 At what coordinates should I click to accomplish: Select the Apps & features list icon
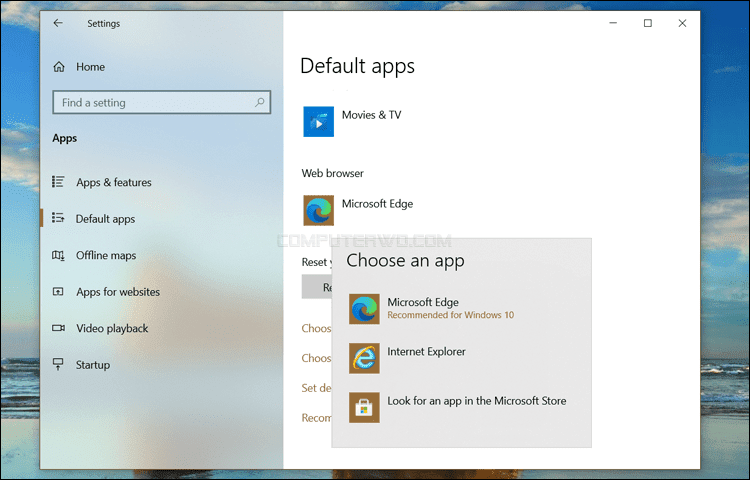pyautogui.click(x=58, y=182)
